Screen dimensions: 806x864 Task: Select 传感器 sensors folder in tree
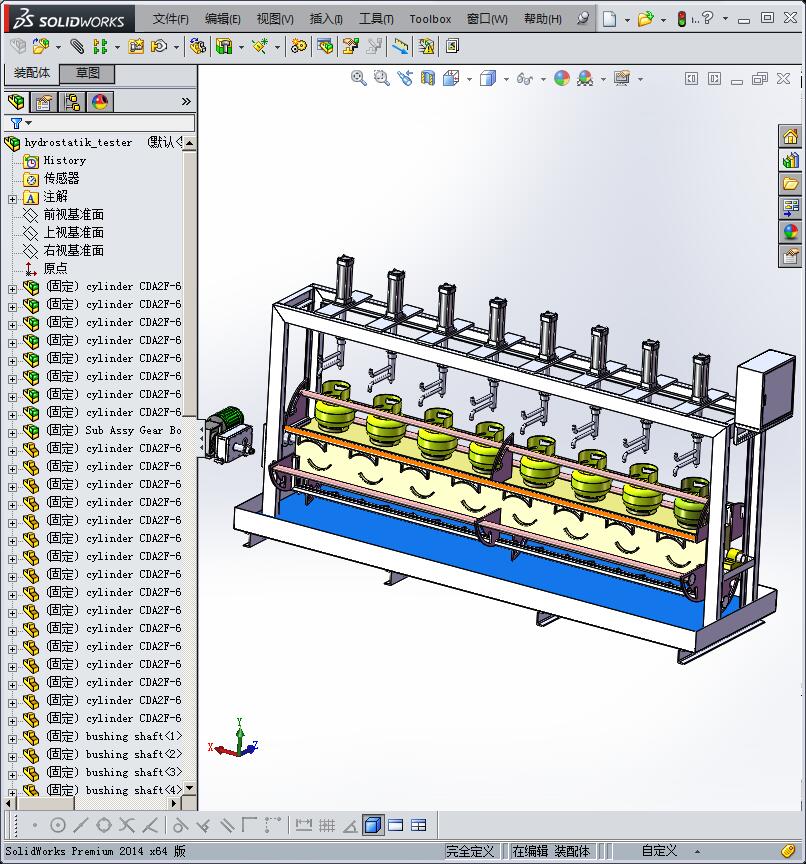(x=61, y=179)
